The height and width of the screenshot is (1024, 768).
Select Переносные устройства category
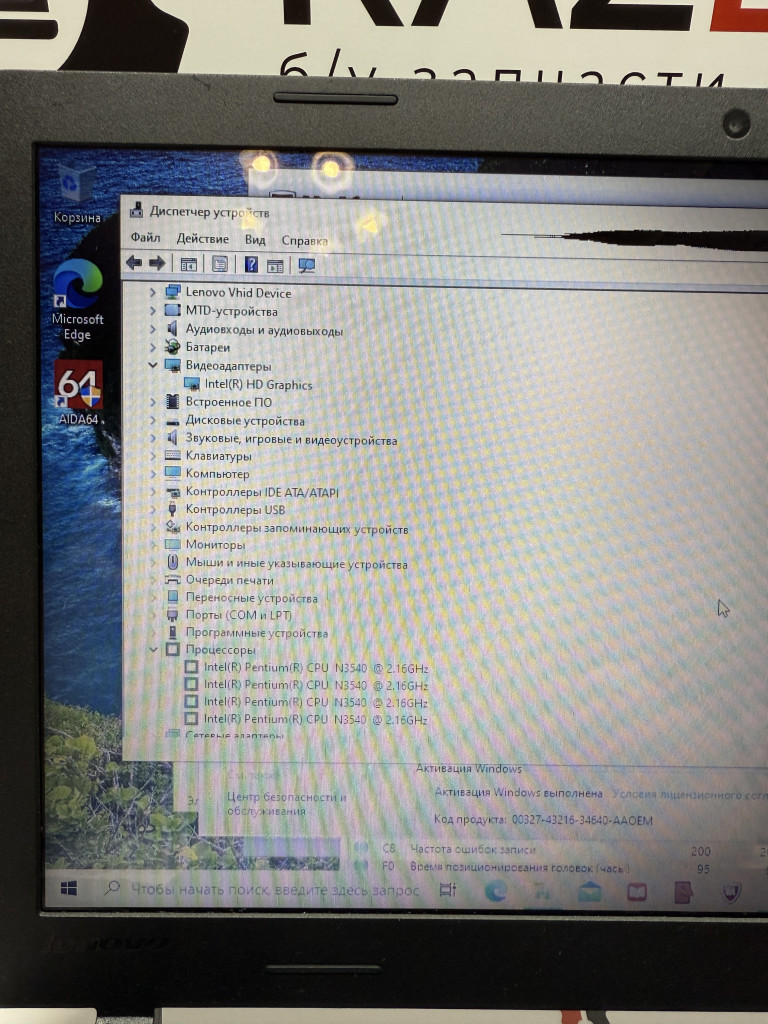(251, 598)
